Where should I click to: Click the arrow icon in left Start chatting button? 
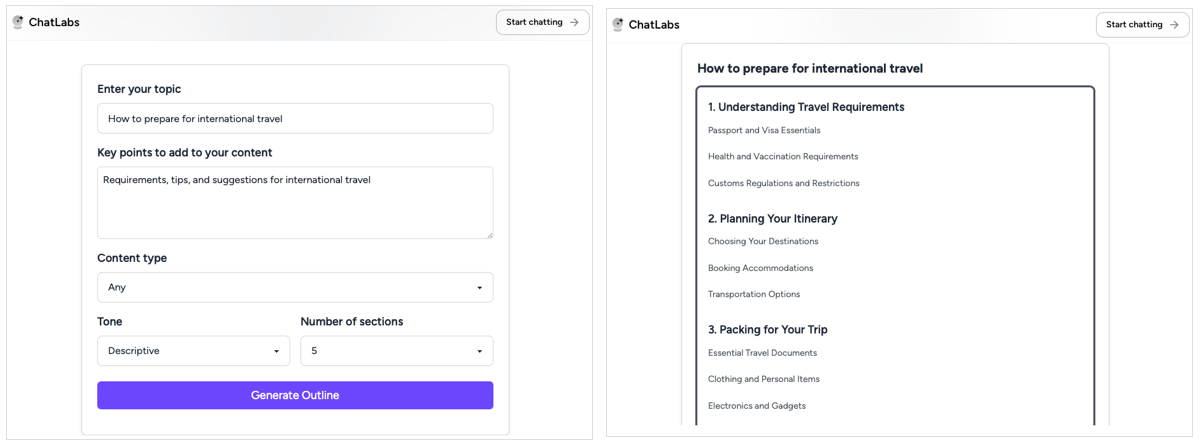click(574, 22)
